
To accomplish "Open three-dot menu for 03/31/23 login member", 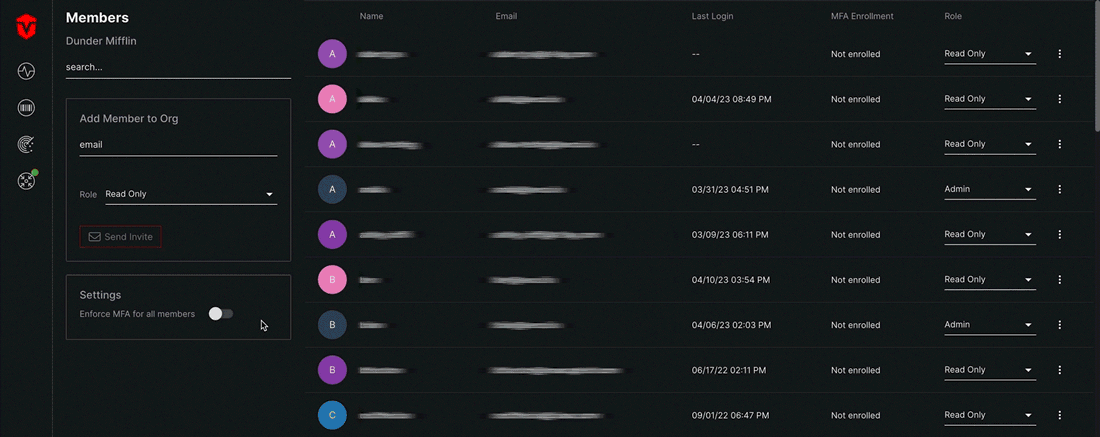I will pos(1059,189).
